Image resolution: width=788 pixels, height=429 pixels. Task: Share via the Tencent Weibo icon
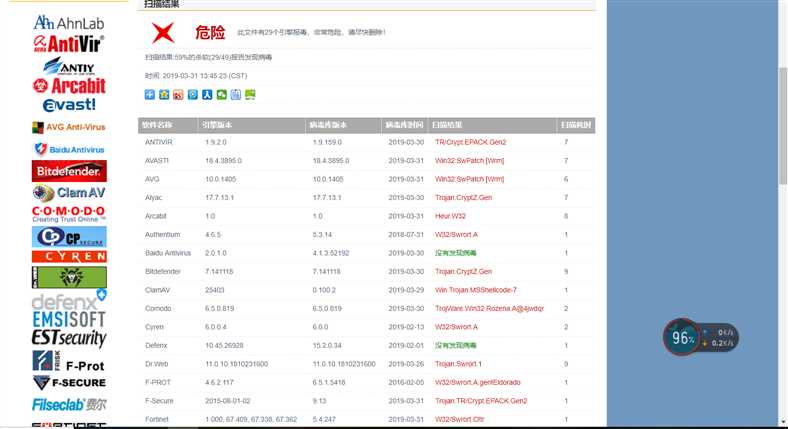point(192,94)
